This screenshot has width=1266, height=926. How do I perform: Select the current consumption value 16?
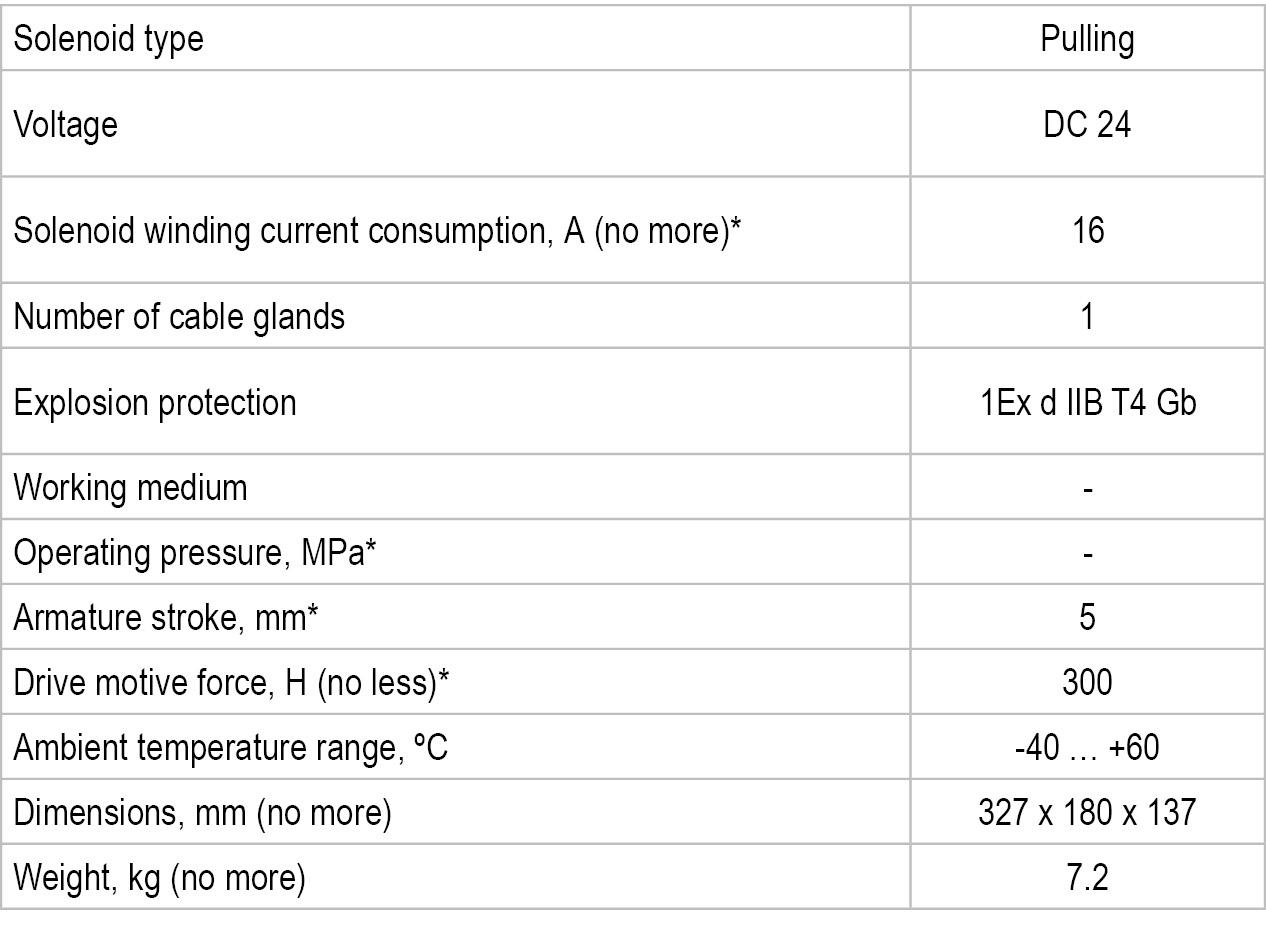1087,231
